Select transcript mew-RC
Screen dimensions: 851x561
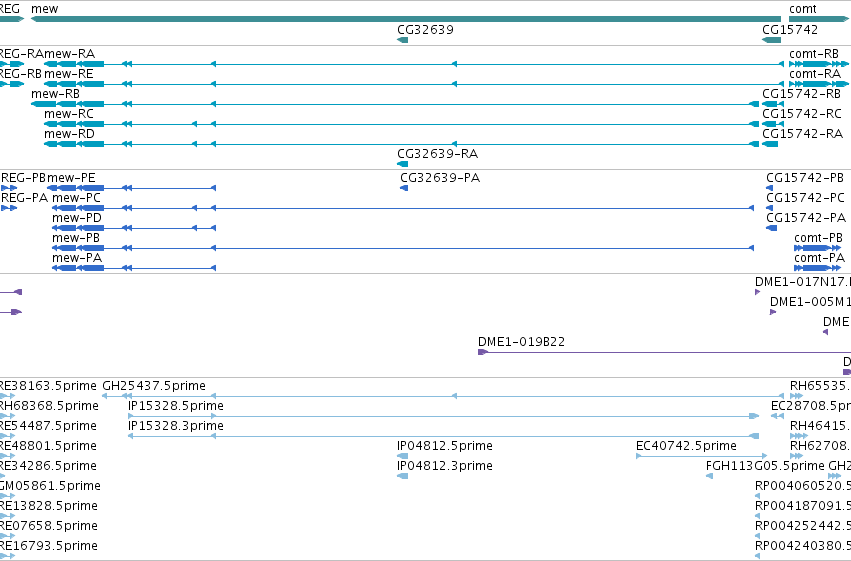[x=402, y=124]
